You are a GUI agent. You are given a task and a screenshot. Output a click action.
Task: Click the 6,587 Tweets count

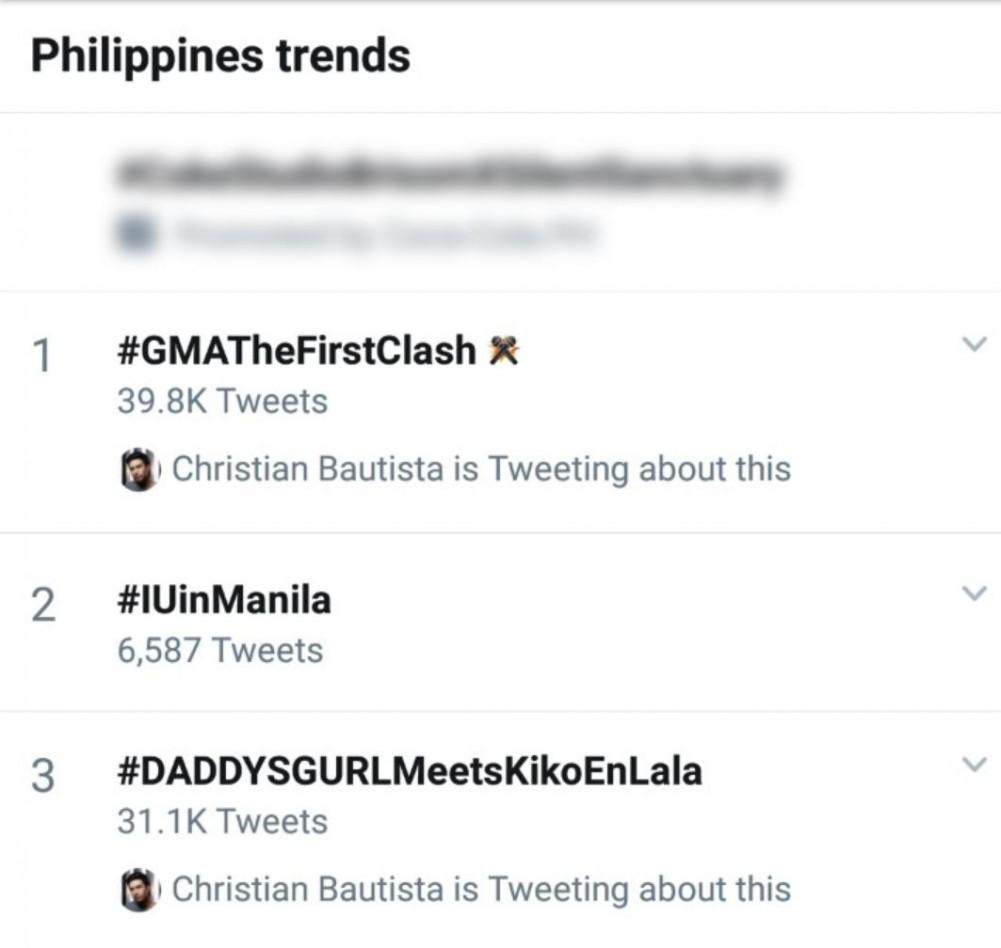[x=220, y=651]
